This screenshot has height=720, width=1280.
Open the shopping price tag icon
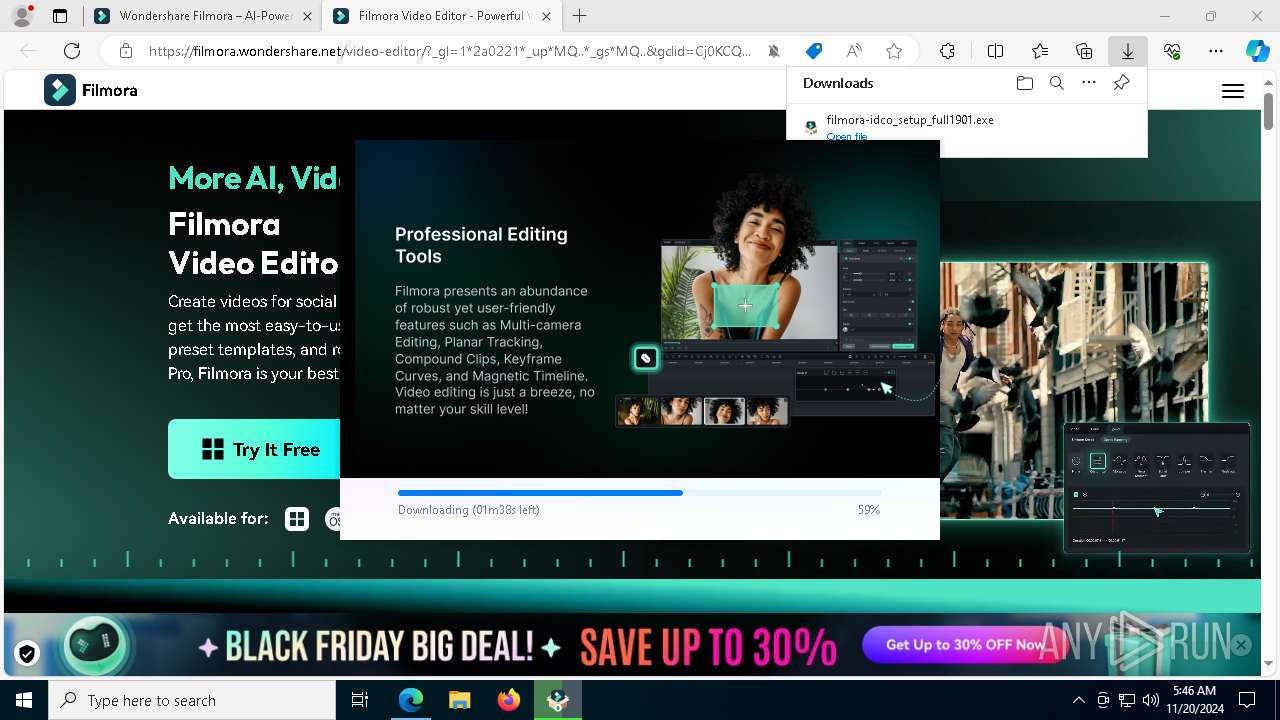[x=814, y=51]
